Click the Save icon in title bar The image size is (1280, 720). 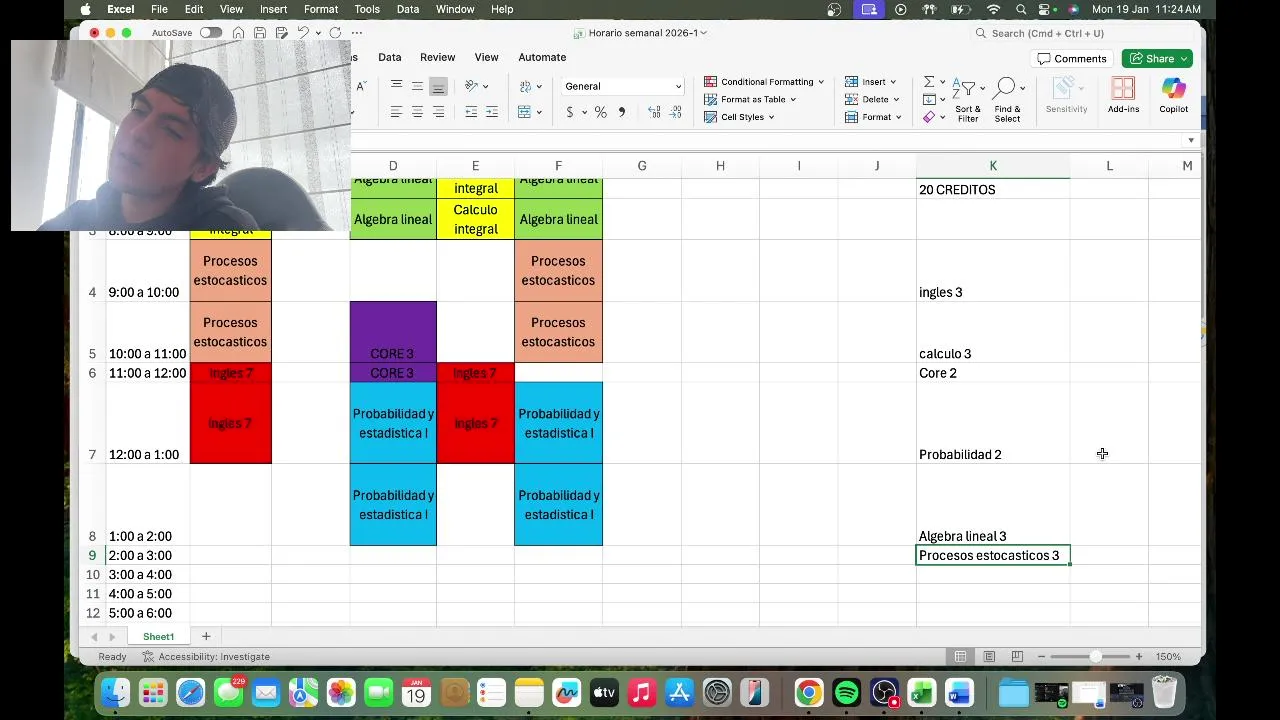tap(260, 33)
